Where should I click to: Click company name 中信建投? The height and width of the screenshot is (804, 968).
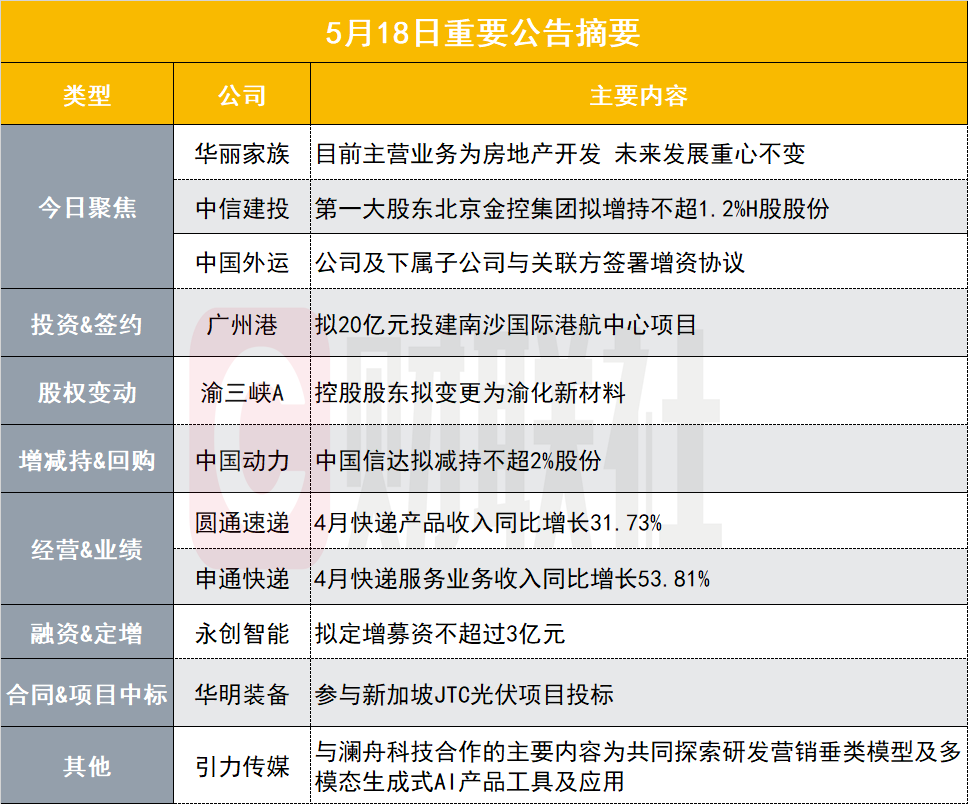(242, 208)
